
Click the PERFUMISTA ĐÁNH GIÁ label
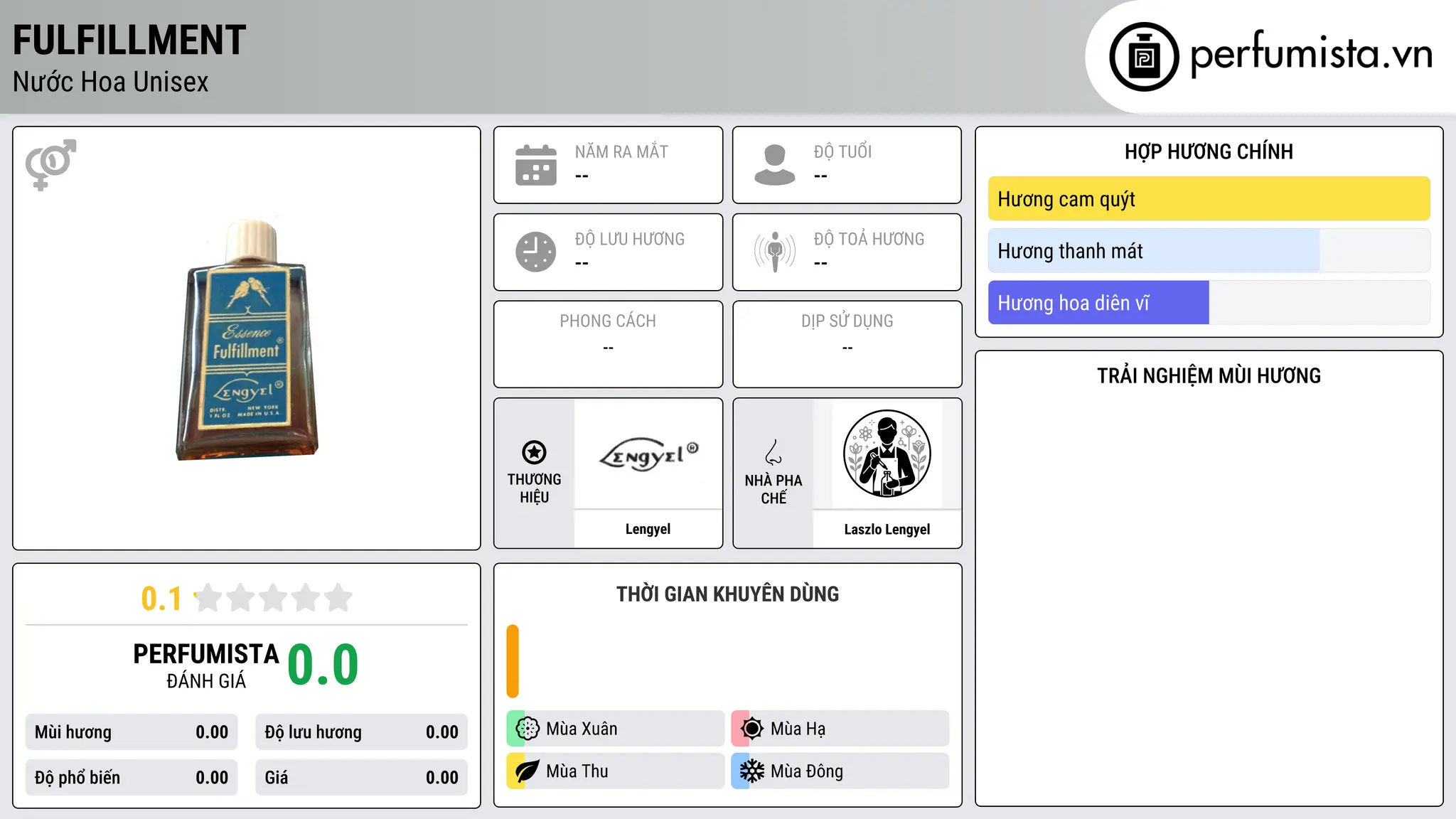click(206, 666)
